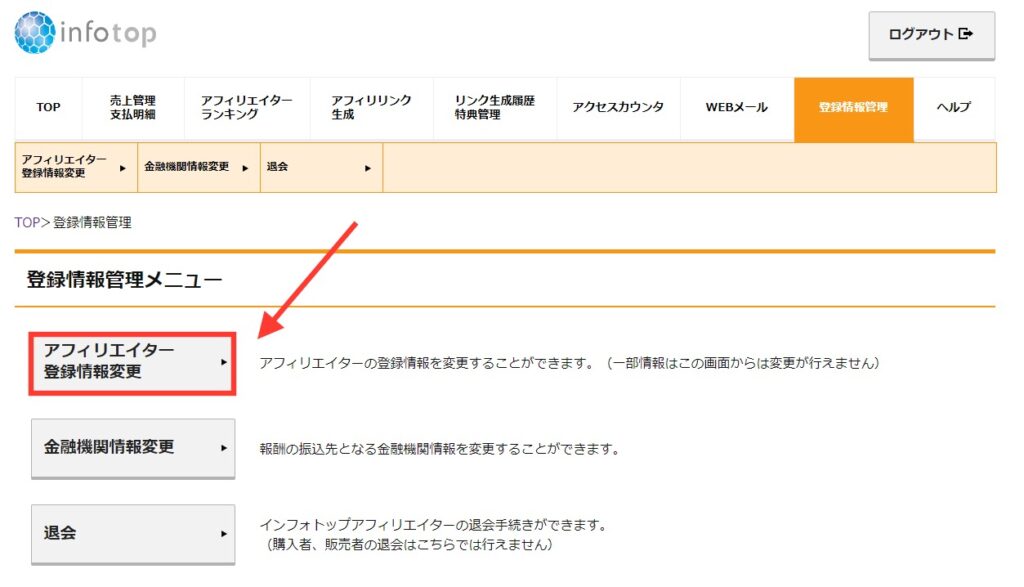Open the アクセスカウンタ tab
Viewport: 1024px width, 587px height.
pos(616,108)
